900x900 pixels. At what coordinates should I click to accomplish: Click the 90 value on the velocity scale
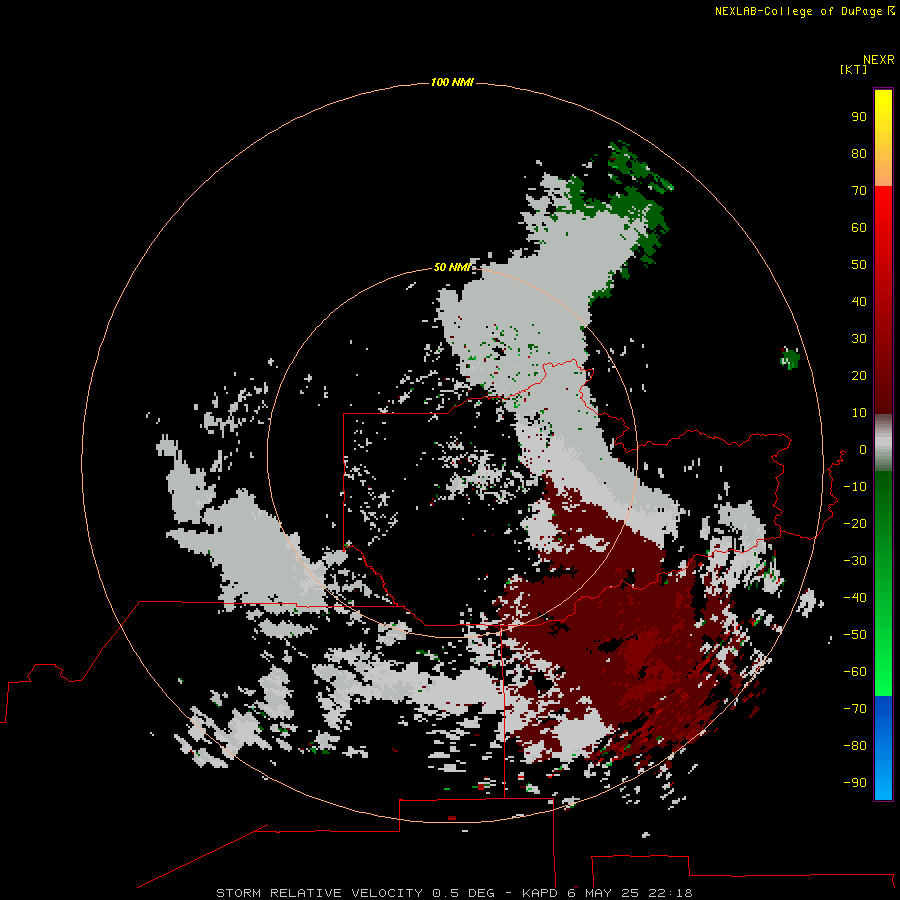(x=859, y=117)
